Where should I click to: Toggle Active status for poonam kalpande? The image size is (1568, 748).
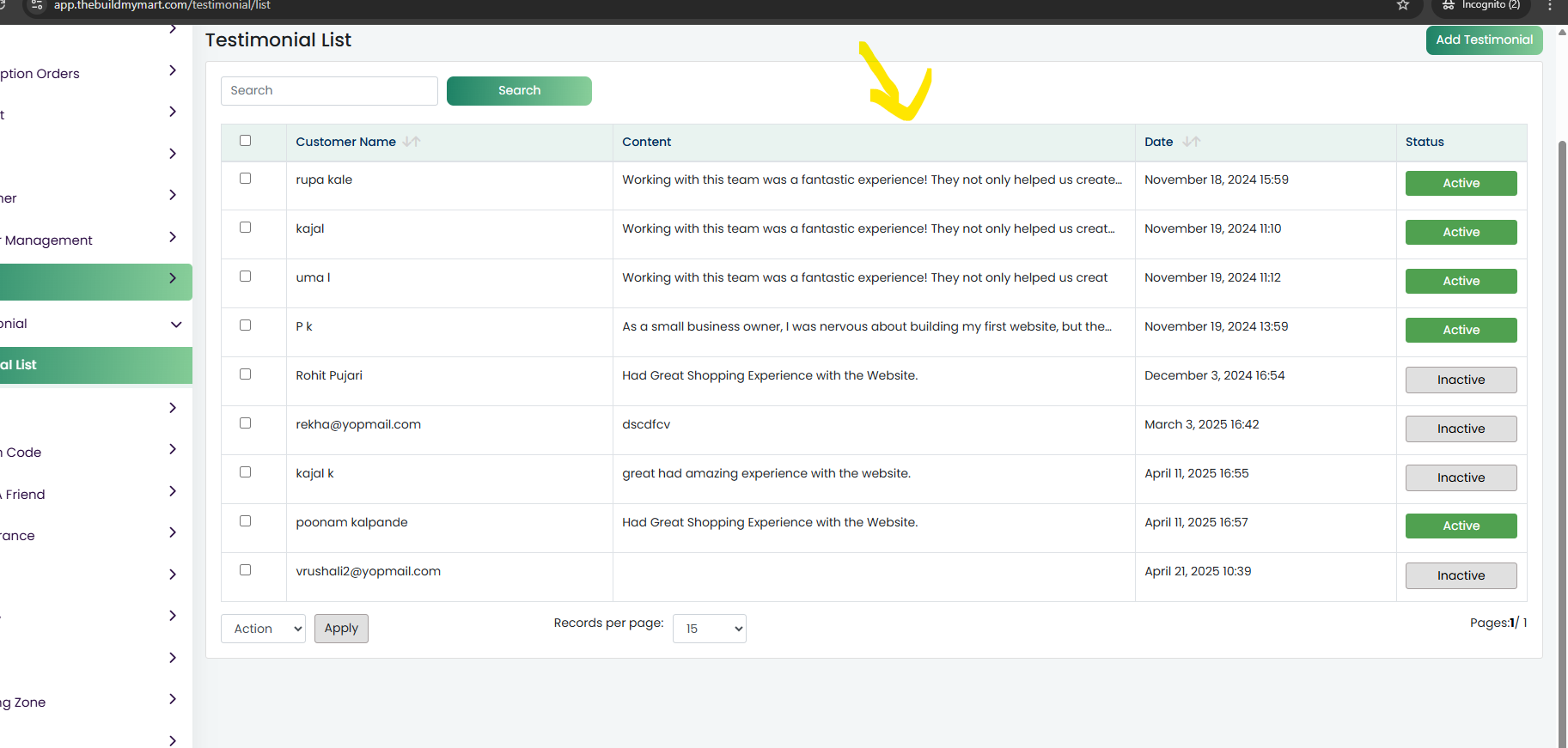(x=1461, y=526)
